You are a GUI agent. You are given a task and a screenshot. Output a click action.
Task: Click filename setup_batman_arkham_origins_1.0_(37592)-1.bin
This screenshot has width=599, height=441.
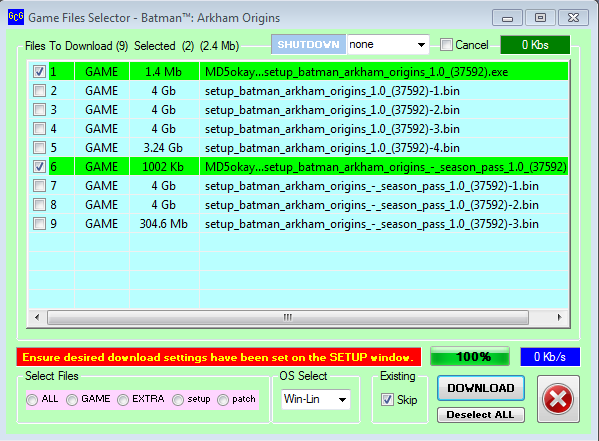coord(332,91)
